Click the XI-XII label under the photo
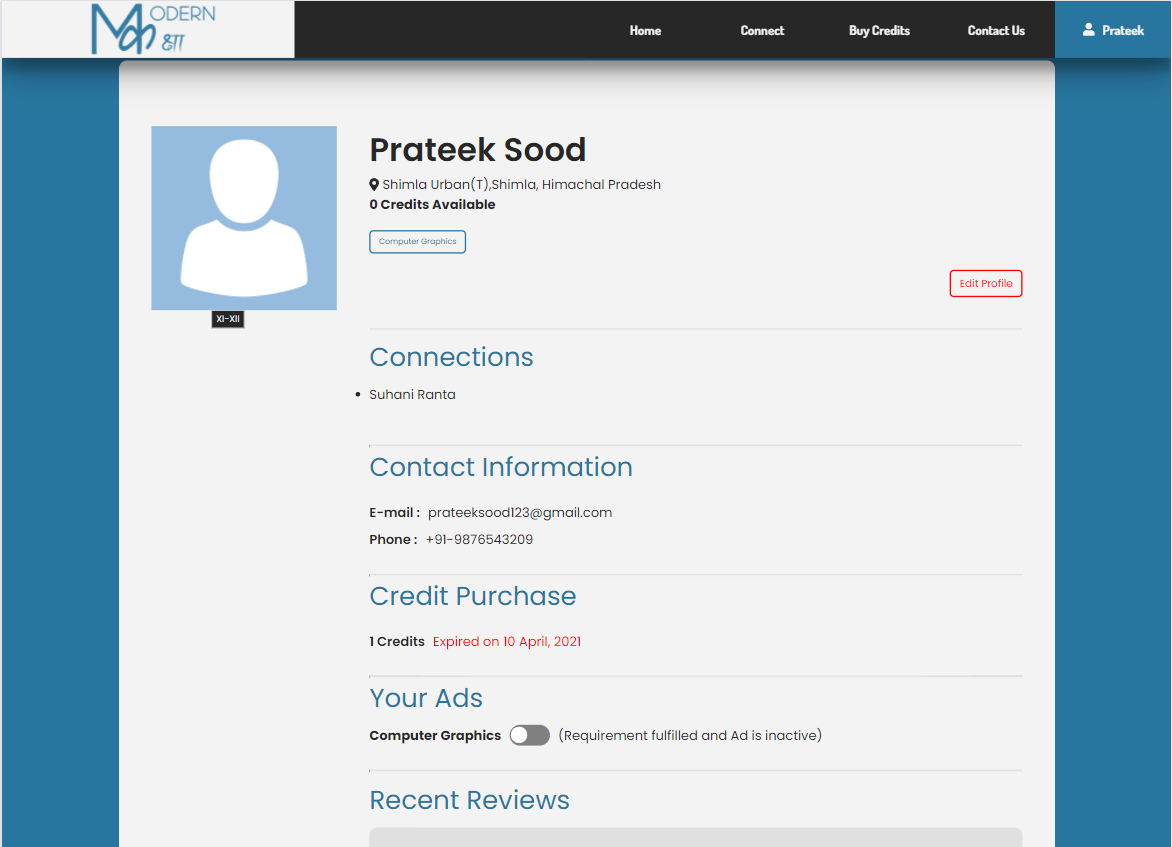 [x=227, y=319]
